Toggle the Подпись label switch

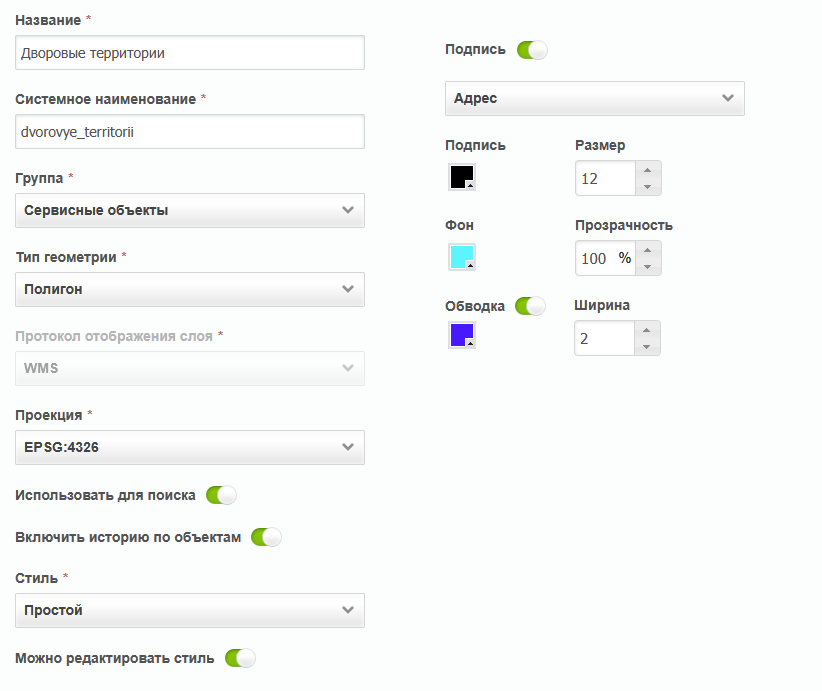pos(532,49)
